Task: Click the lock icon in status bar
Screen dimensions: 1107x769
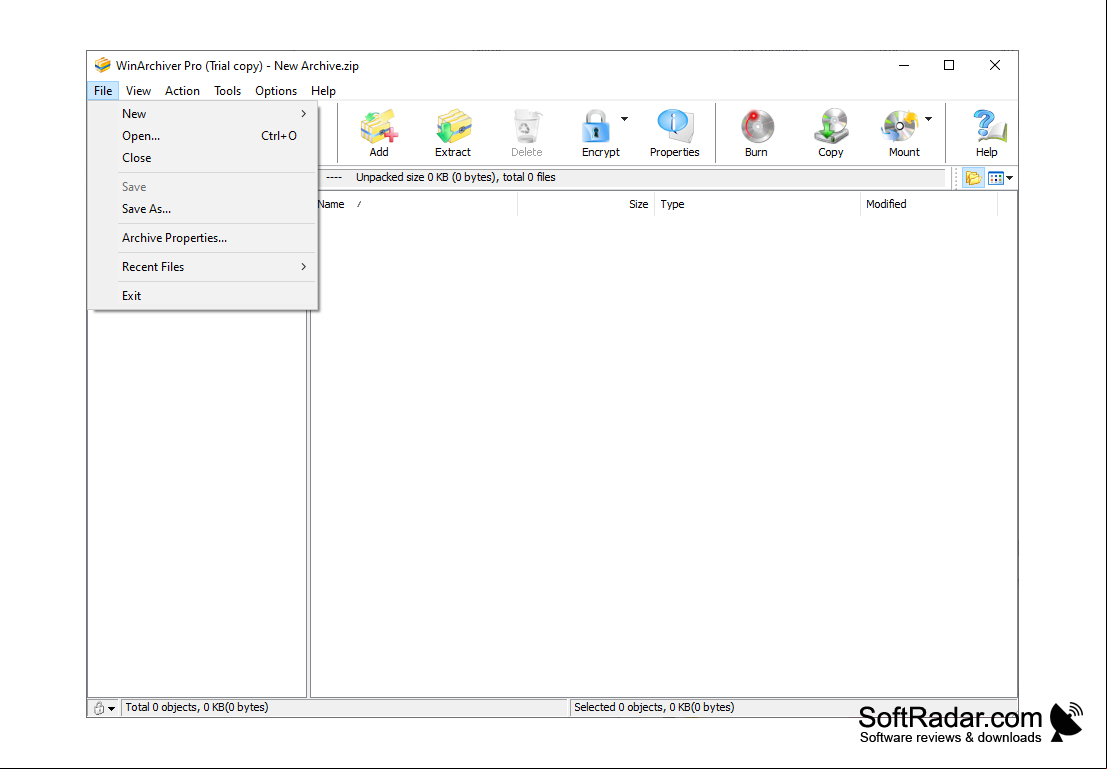Action: click(99, 708)
